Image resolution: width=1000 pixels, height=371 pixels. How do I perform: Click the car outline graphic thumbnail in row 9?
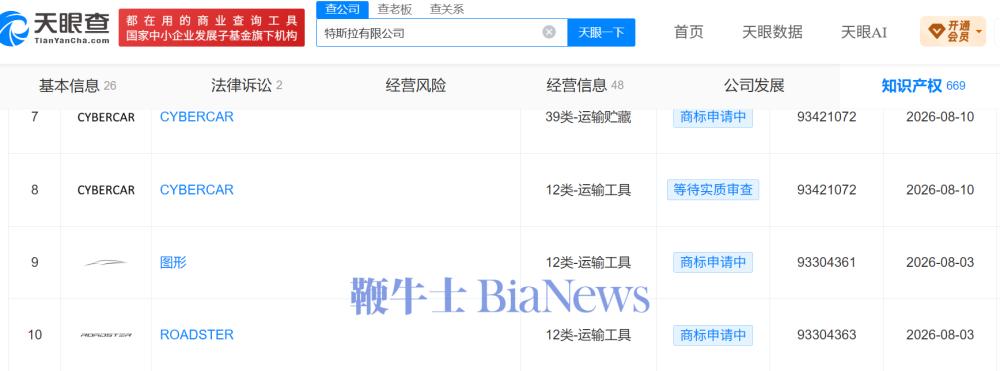click(x=106, y=263)
